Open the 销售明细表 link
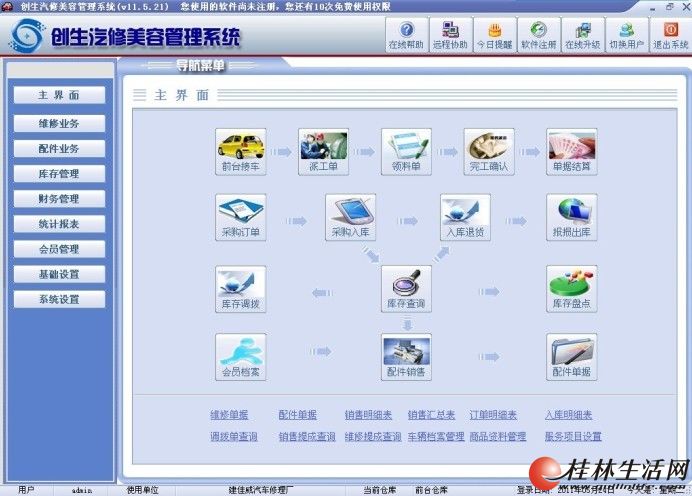The height and width of the screenshot is (496, 692). click(x=368, y=415)
